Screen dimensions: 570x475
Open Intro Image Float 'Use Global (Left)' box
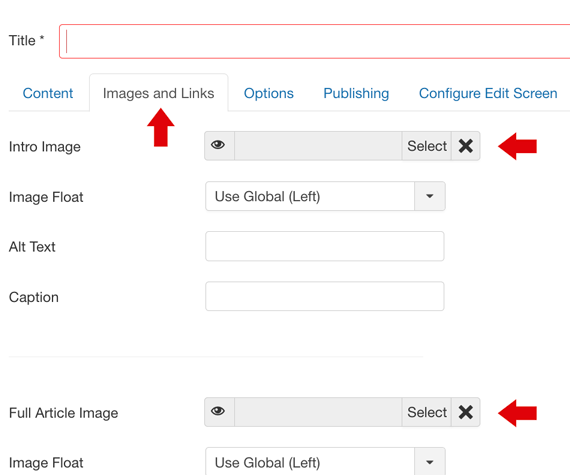point(310,196)
